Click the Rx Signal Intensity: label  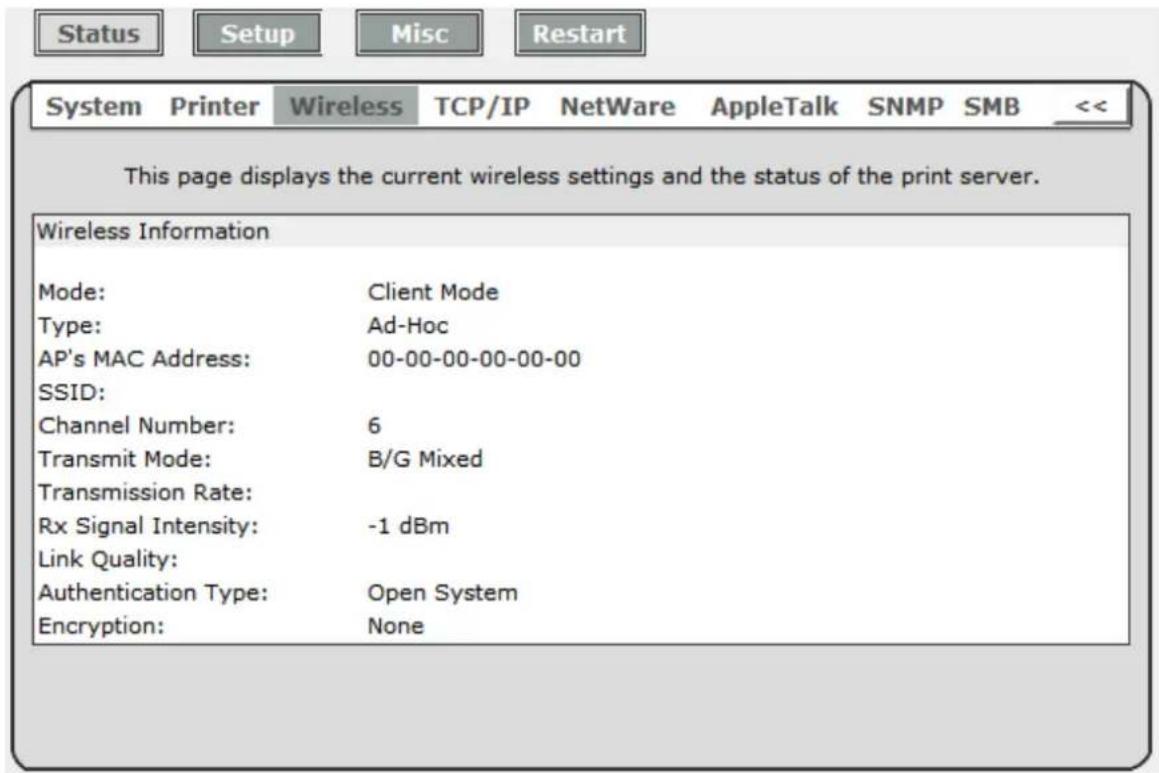click(x=148, y=526)
